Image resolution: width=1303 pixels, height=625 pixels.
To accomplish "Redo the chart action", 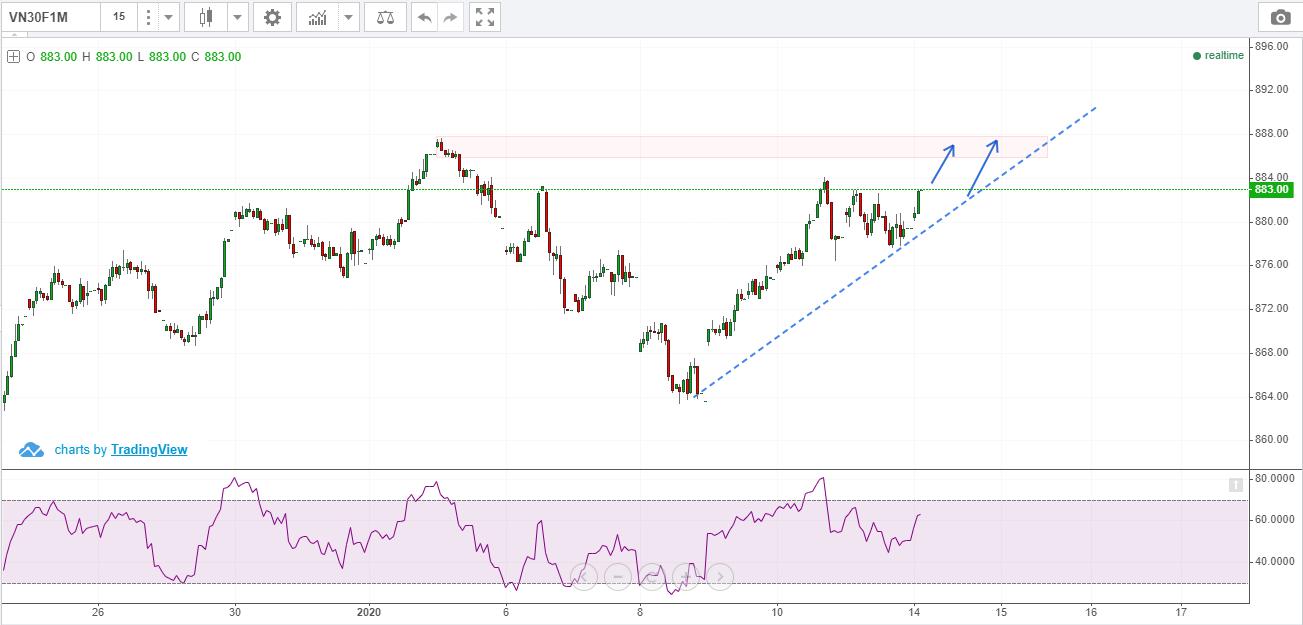I will coord(450,17).
